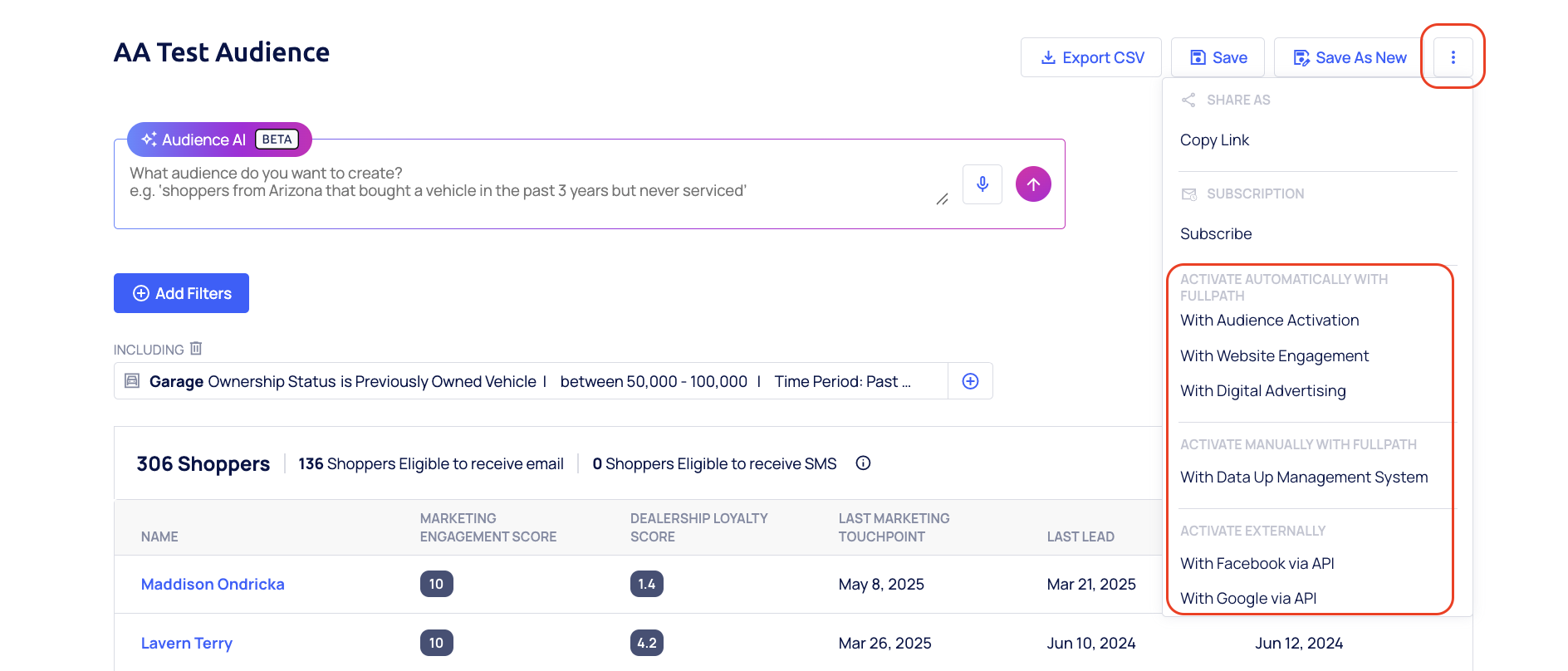
Task: Choose With Website Engagement option
Action: (x=1274, y=356)
